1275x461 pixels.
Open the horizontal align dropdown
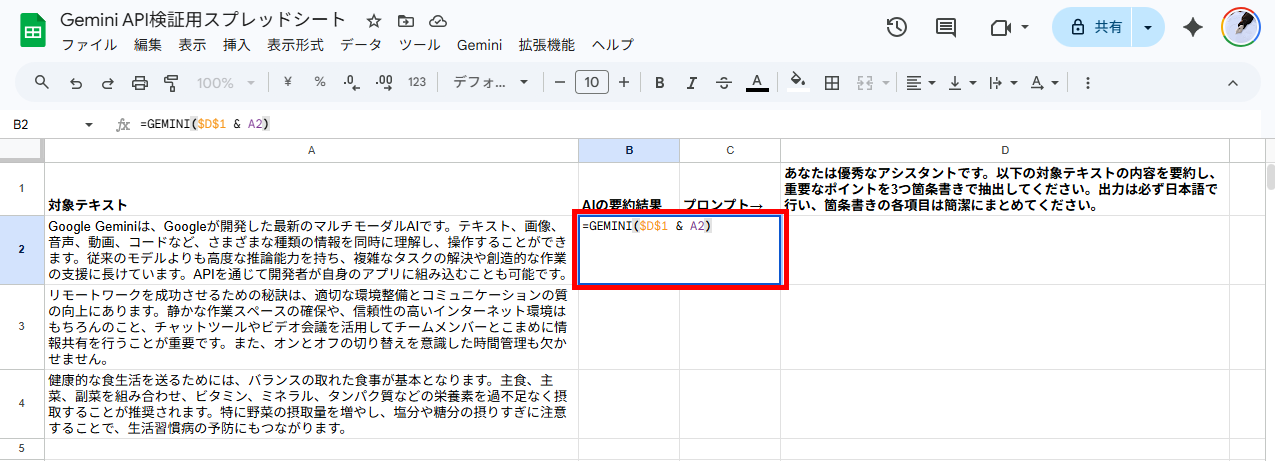coord(920,83)
